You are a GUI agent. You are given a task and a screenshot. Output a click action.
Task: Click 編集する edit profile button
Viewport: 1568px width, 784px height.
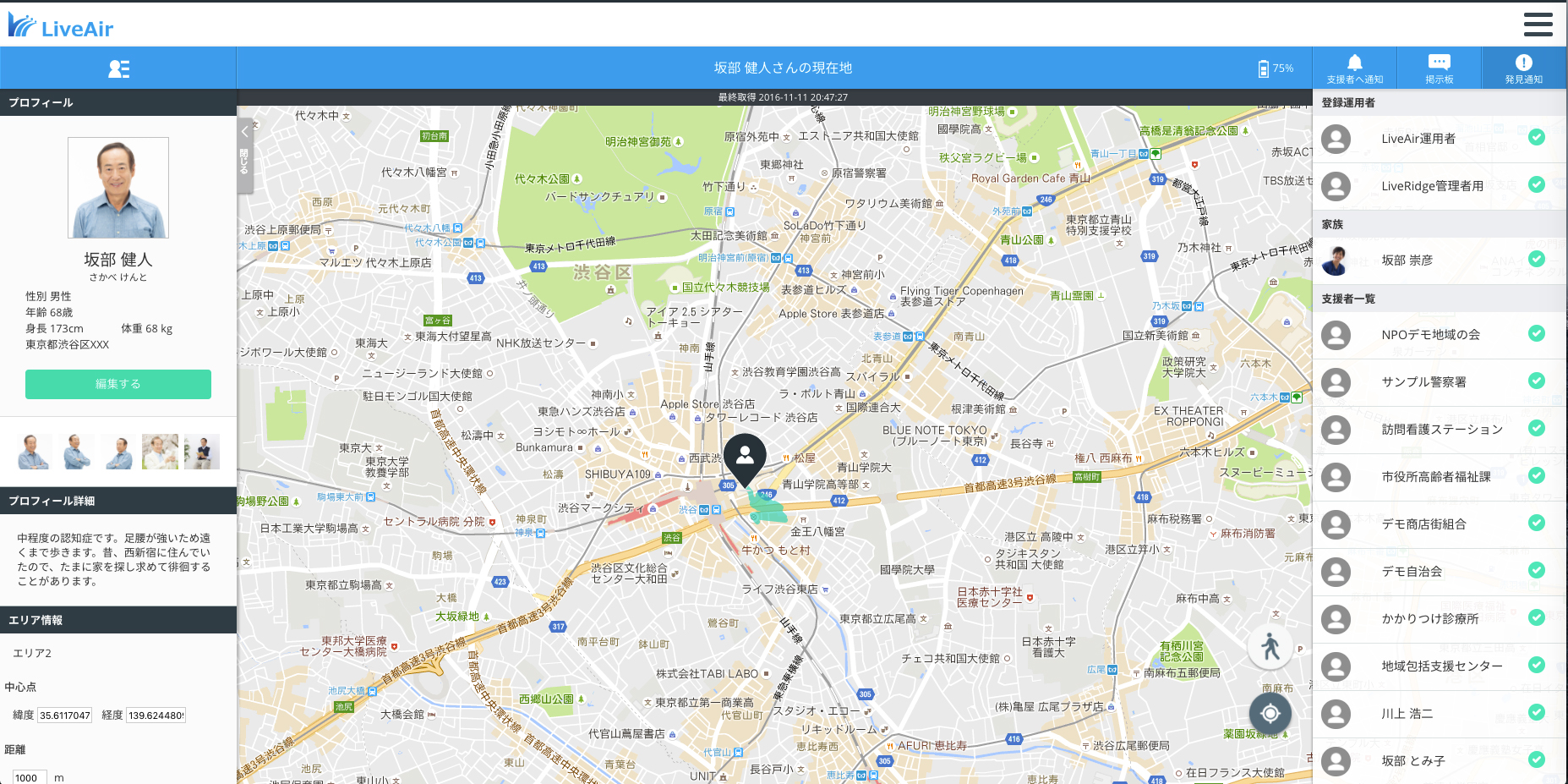tap(118, 384)
